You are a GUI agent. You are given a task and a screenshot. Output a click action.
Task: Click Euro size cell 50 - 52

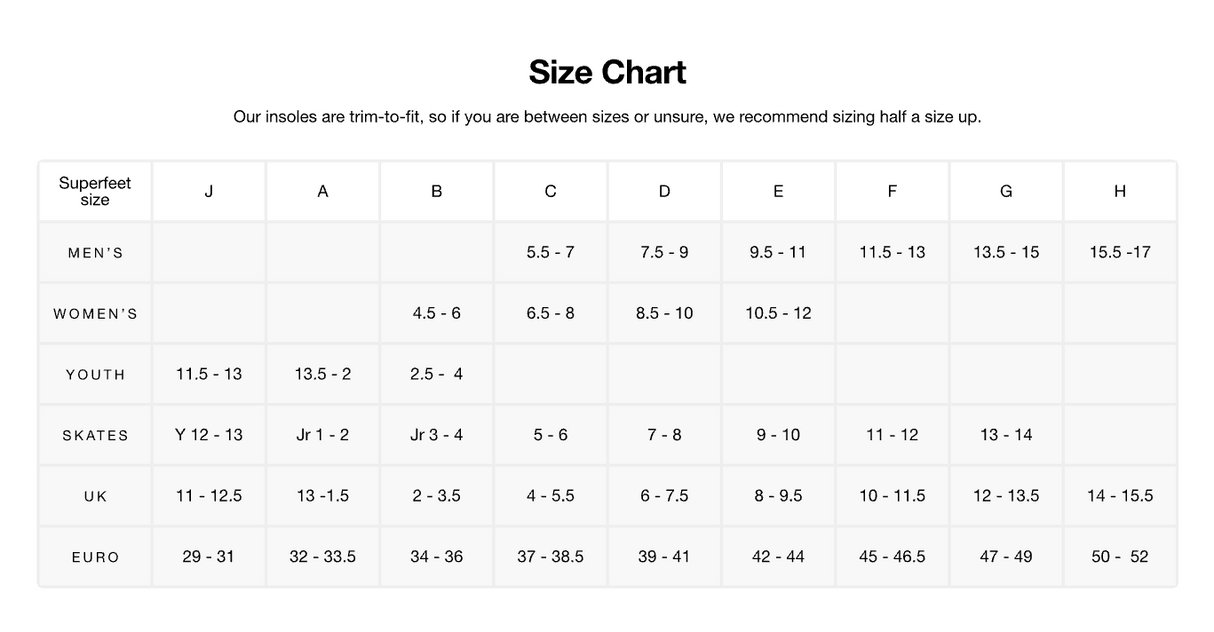pyautogui.click(x=1119, y=556)
